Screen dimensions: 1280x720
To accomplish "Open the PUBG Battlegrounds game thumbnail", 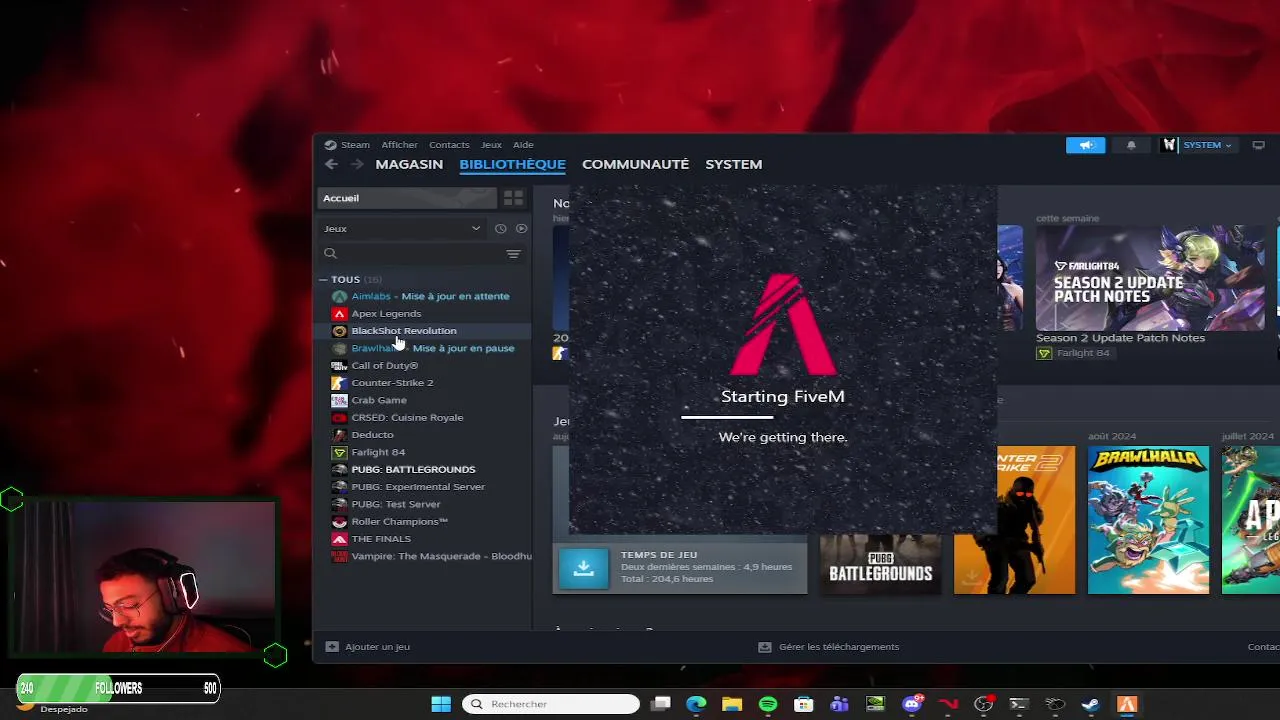I will coord(881,564).
